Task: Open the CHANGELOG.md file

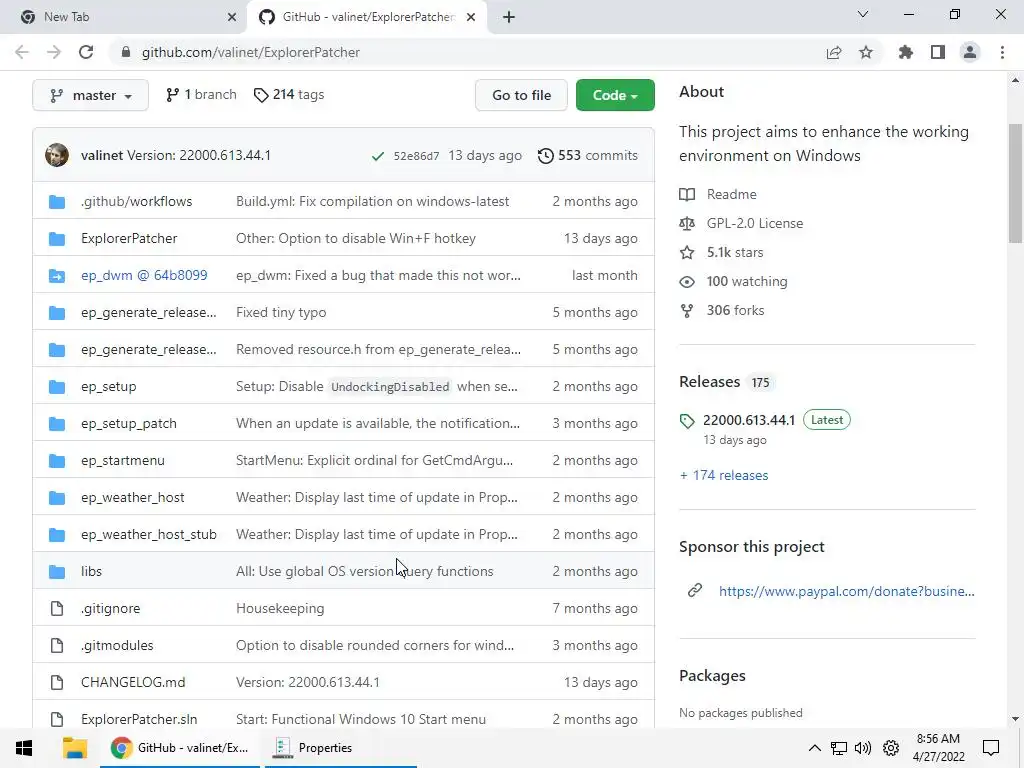Action: tap(133, 682)
